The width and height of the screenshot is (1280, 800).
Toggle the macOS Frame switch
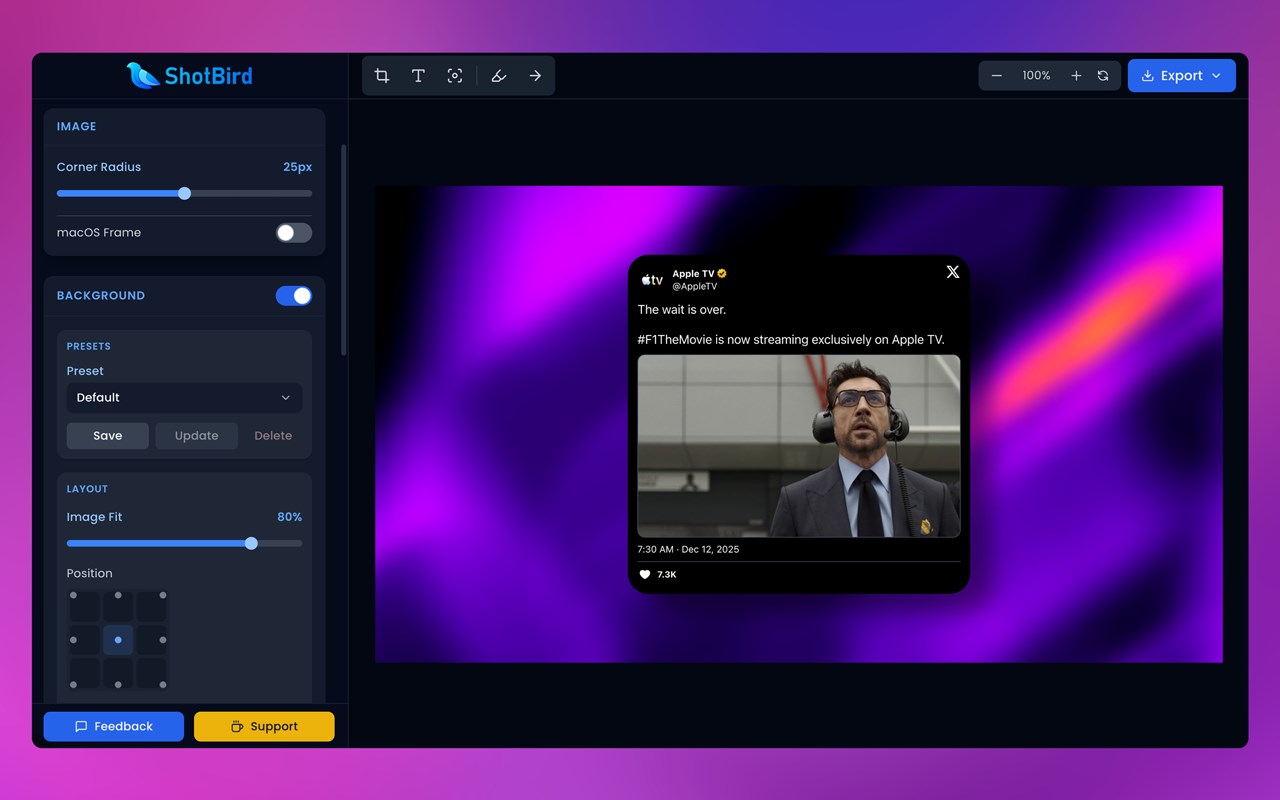[x=294, y=233]
